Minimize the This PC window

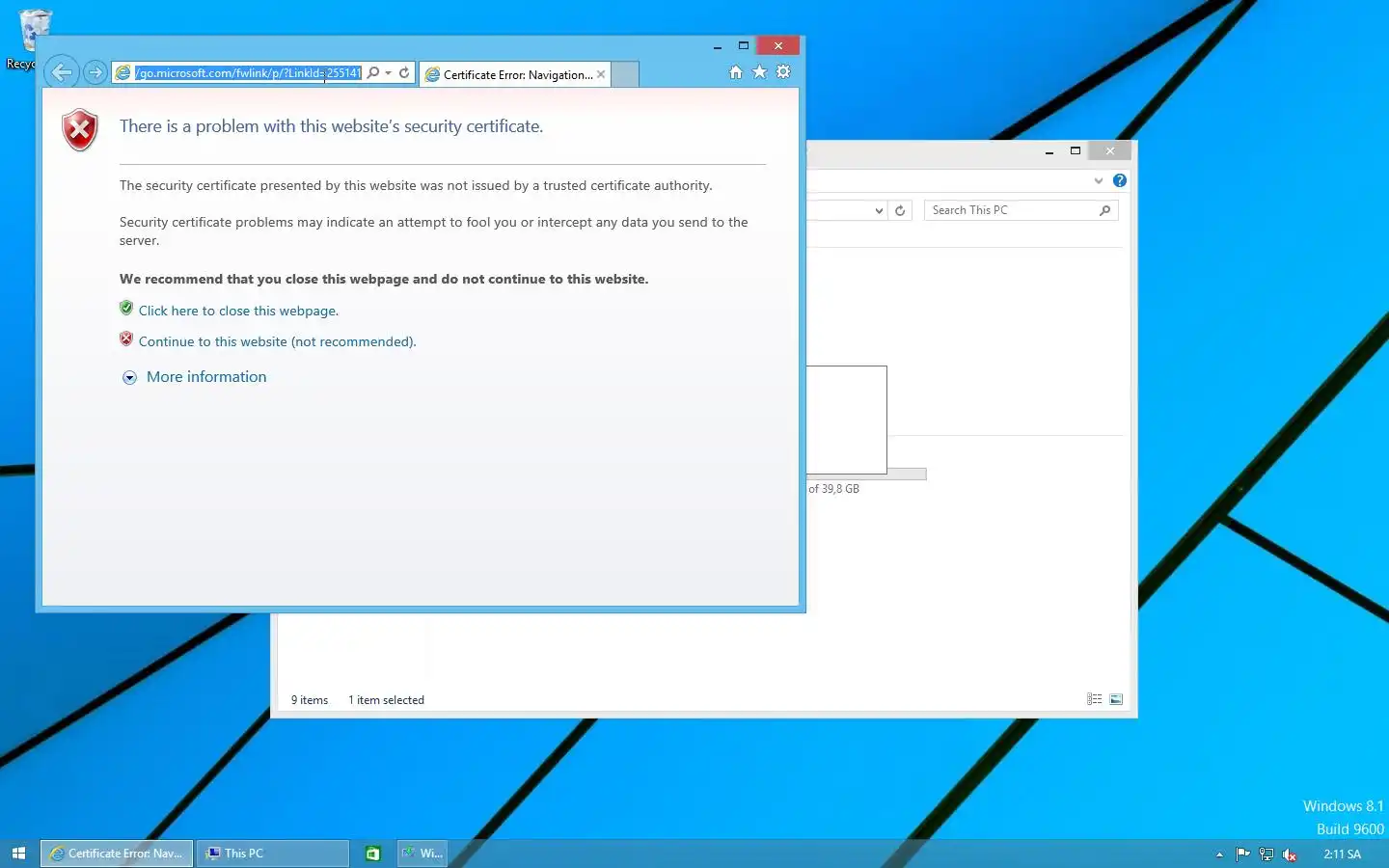point(1049,151)
